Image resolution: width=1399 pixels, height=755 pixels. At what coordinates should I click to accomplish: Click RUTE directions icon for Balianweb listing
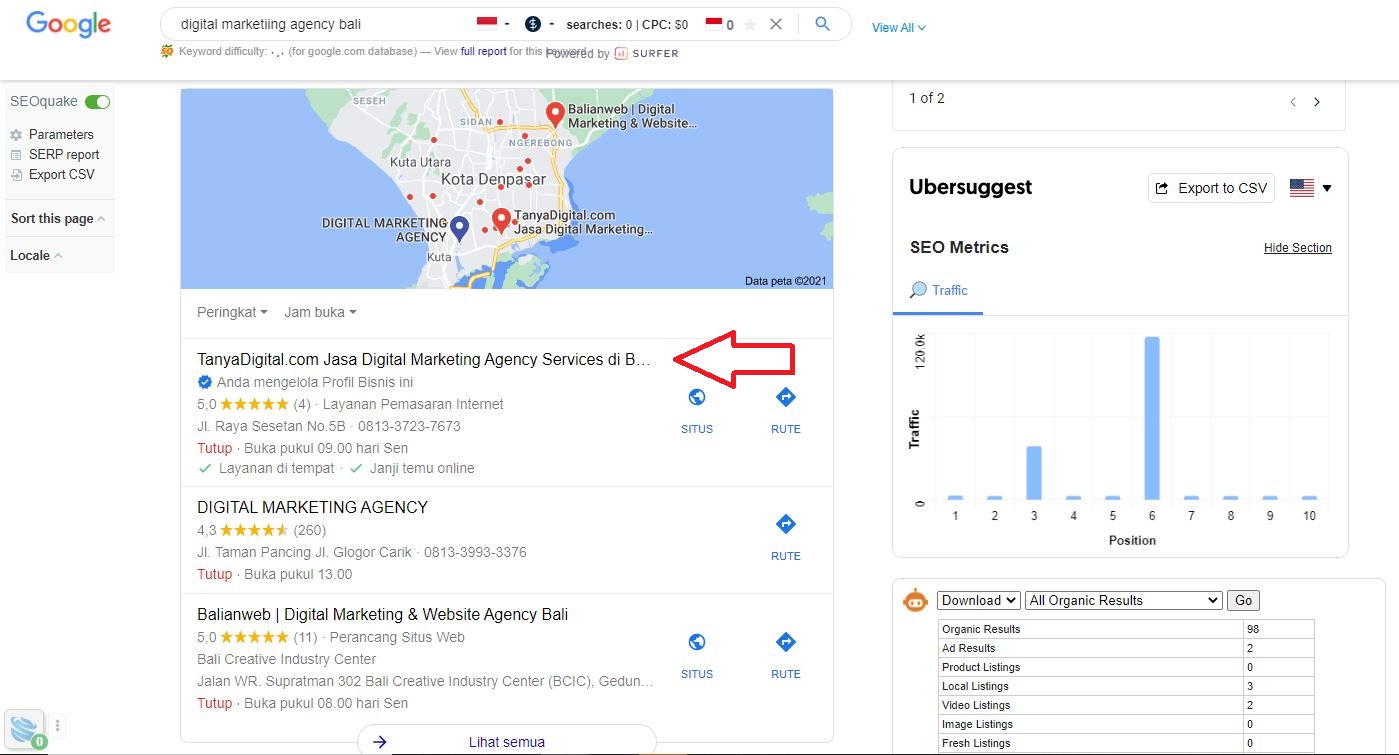pyautogui.click(x=786, y=642)
